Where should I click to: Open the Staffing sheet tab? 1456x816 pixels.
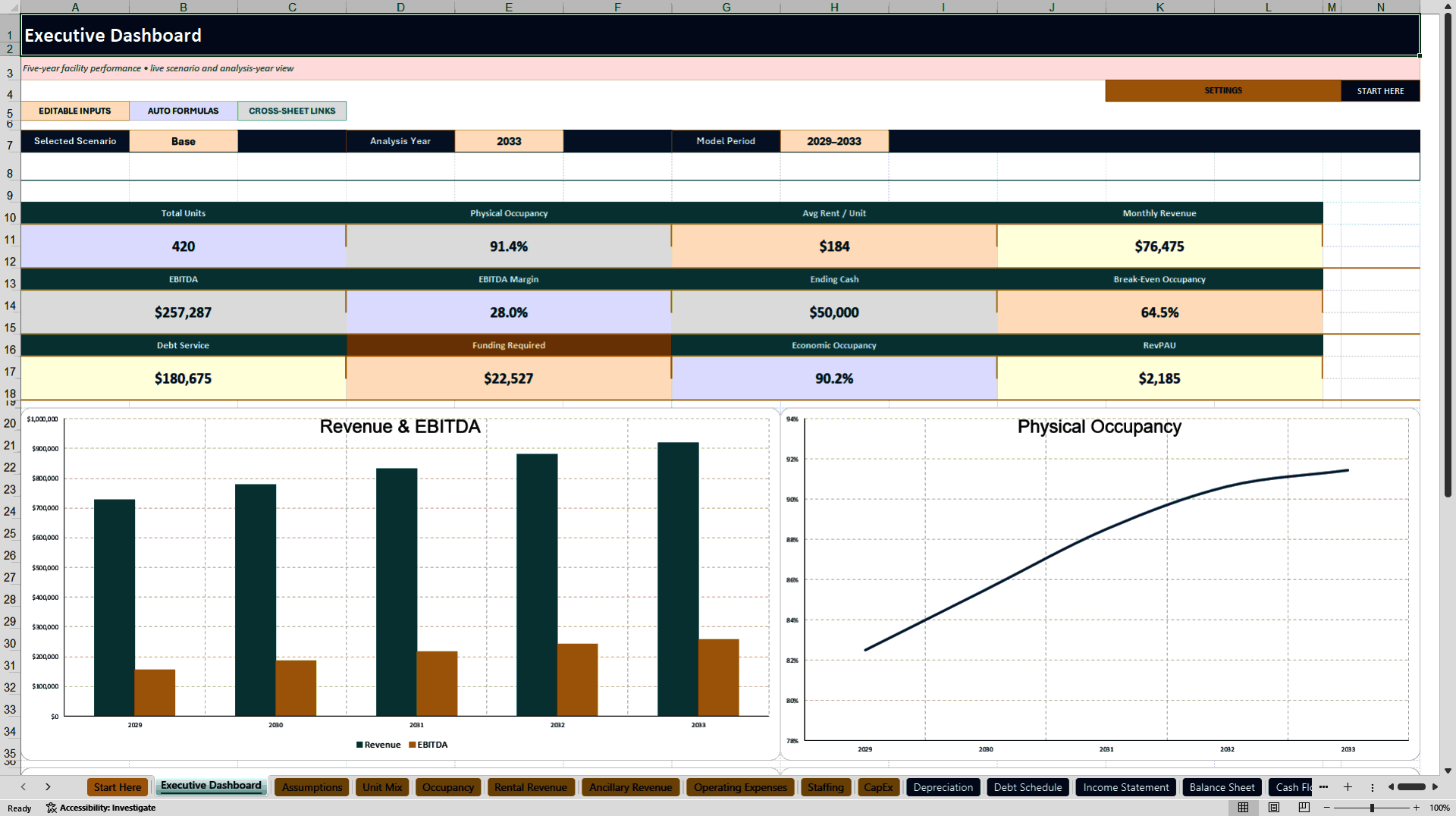point(826,787)
